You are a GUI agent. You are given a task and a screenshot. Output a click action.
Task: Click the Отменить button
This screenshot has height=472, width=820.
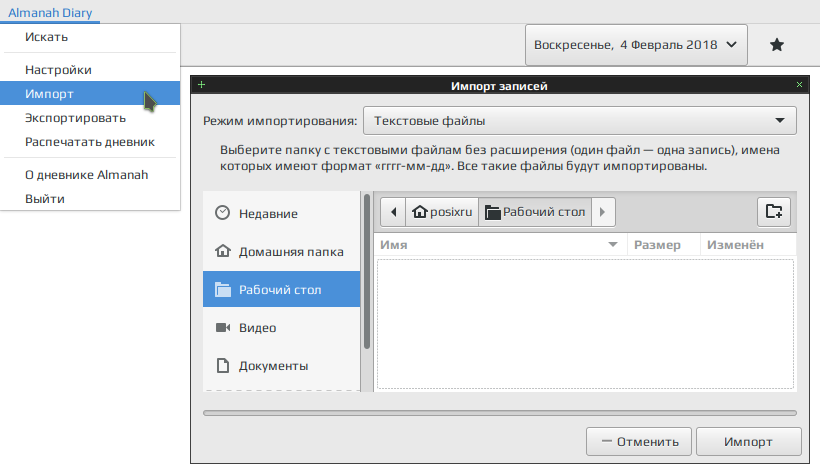pos(639,442)
